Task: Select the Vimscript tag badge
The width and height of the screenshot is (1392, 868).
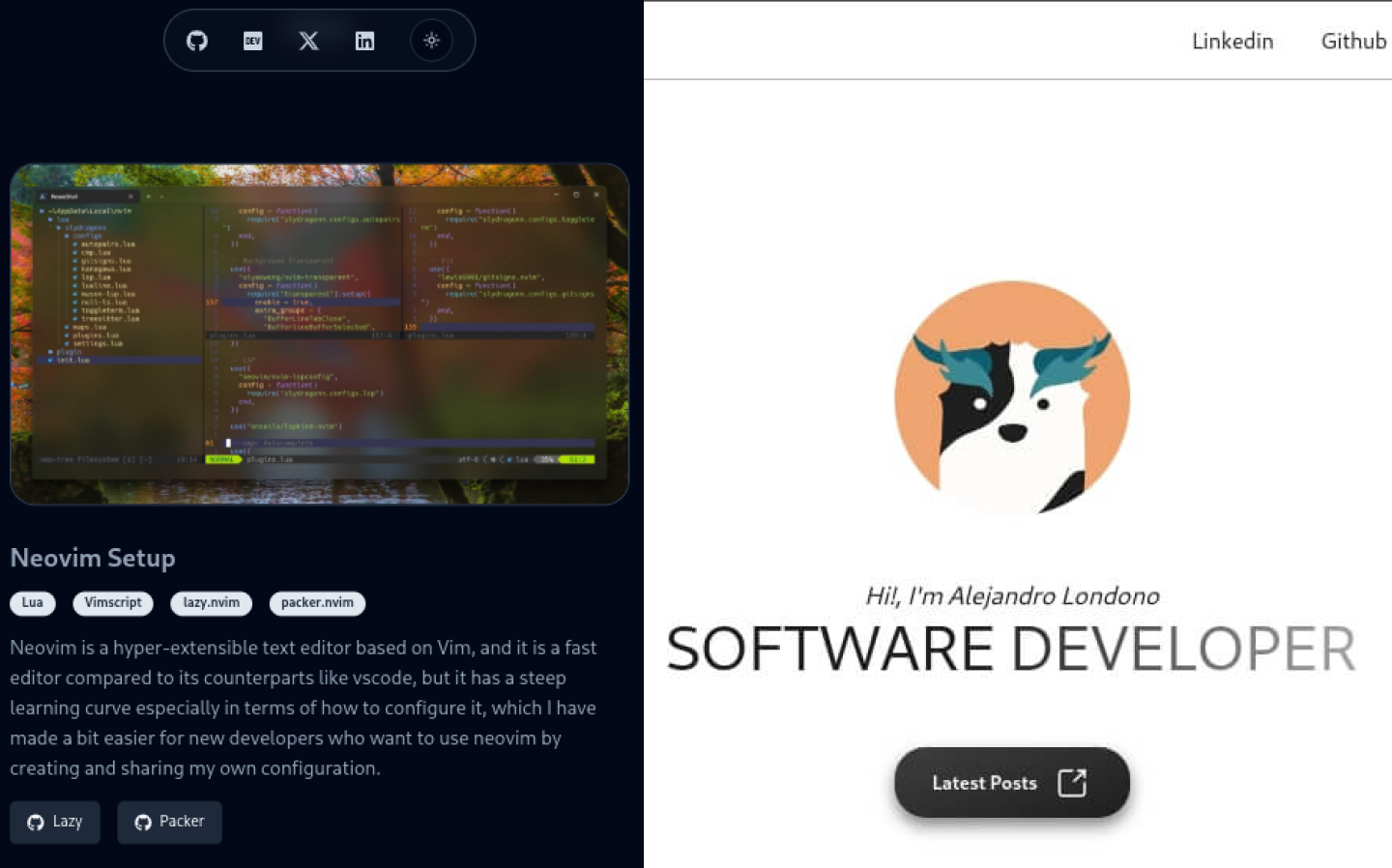Action: point(113,603)
